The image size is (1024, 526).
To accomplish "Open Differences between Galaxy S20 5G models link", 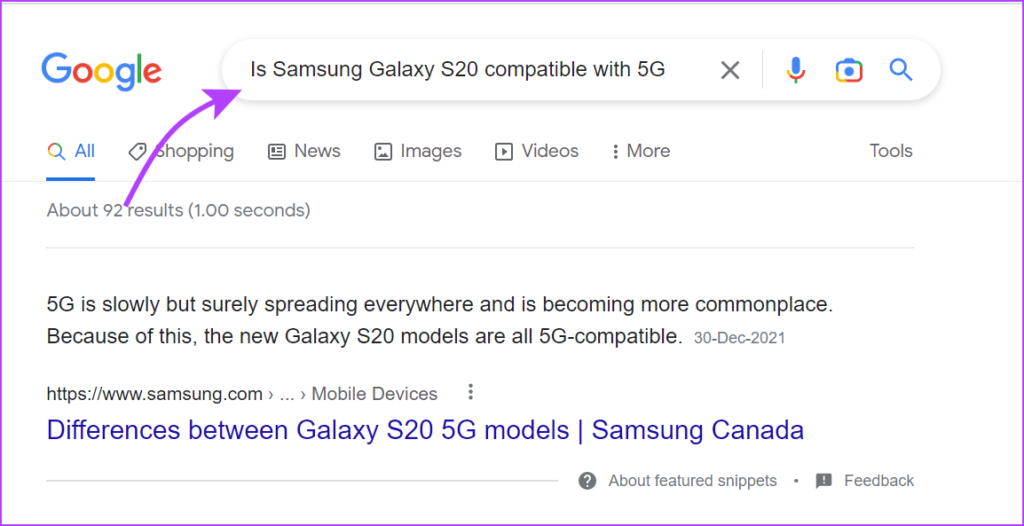I will tap(425, 431).
